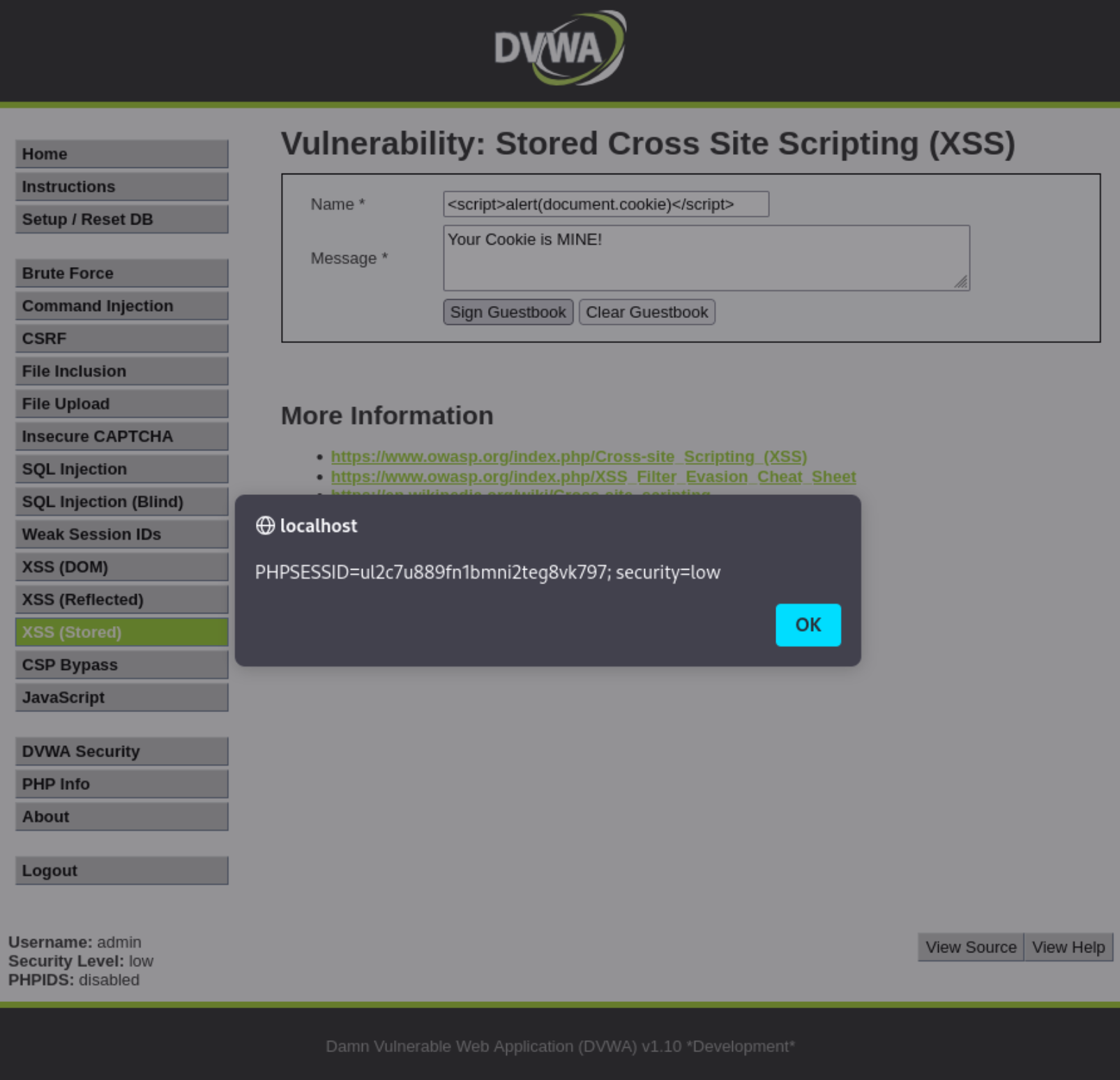Submit with Sign Guestbook button
Image resolution: width=1120 pixels, height=1080 pixels.
pos(508,312)
